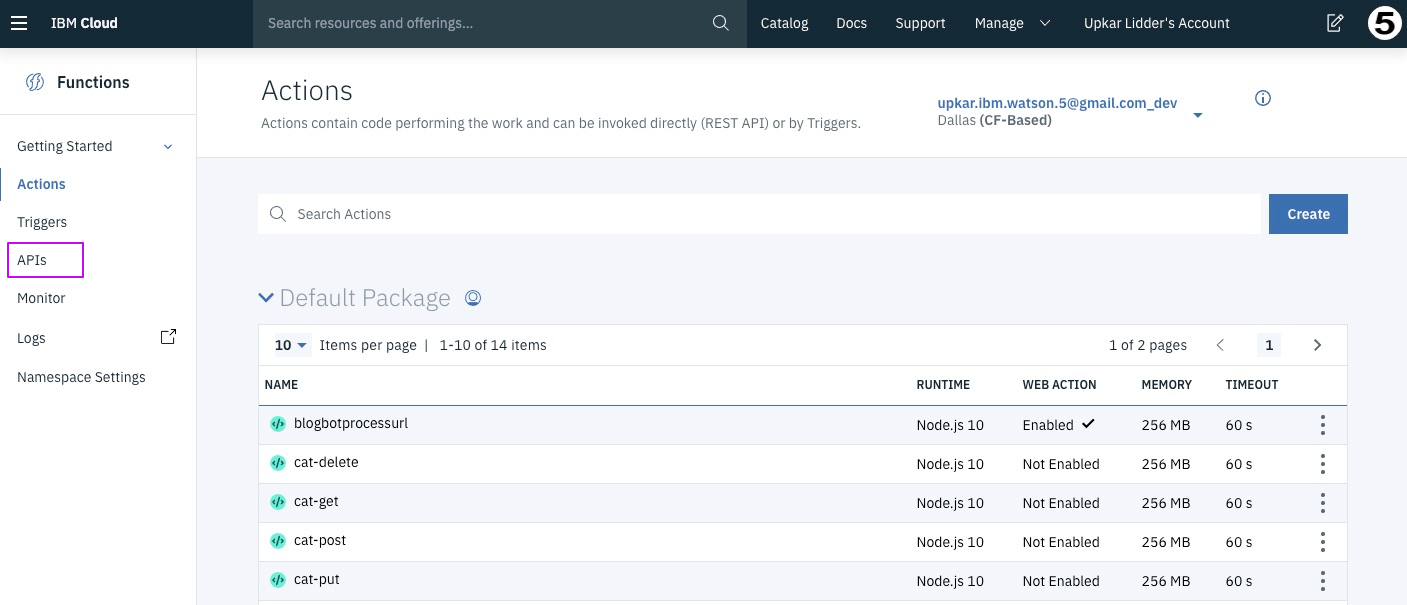Click the Enabled web action for blogbotprocessurl
Viewport: 1407px width, 605px height.
click(x=1058, y=425)
